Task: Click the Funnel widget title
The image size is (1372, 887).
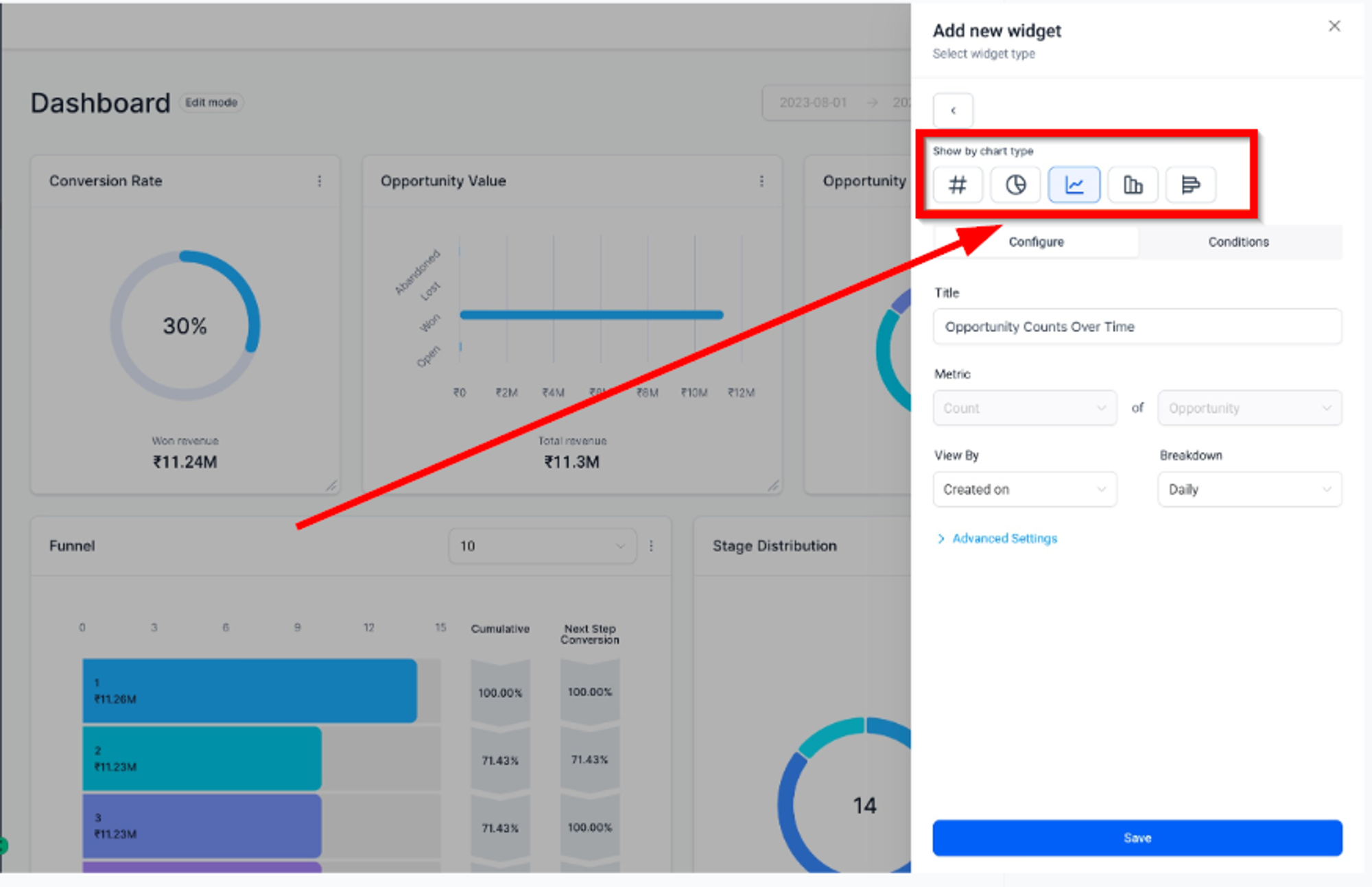Action: [x=72, y=546]
